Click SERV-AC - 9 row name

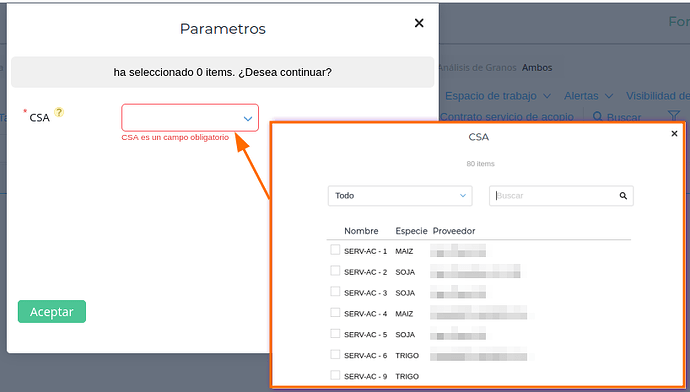[x=365, y=377]
